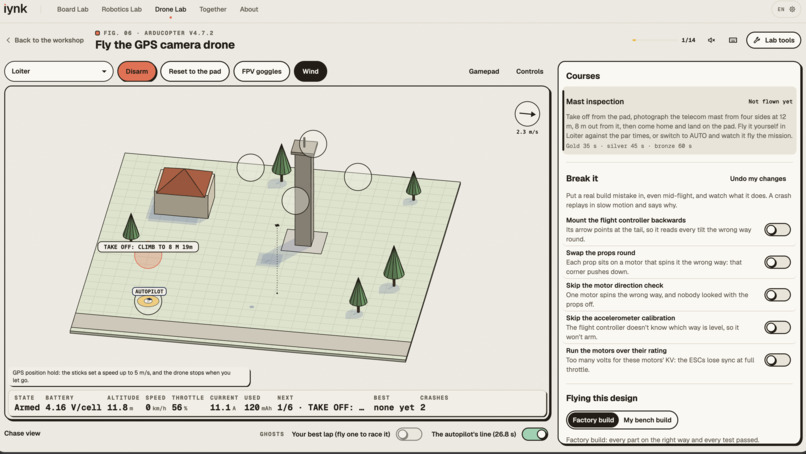Click the used capacity 120 mAh

(x=259, y=408)
